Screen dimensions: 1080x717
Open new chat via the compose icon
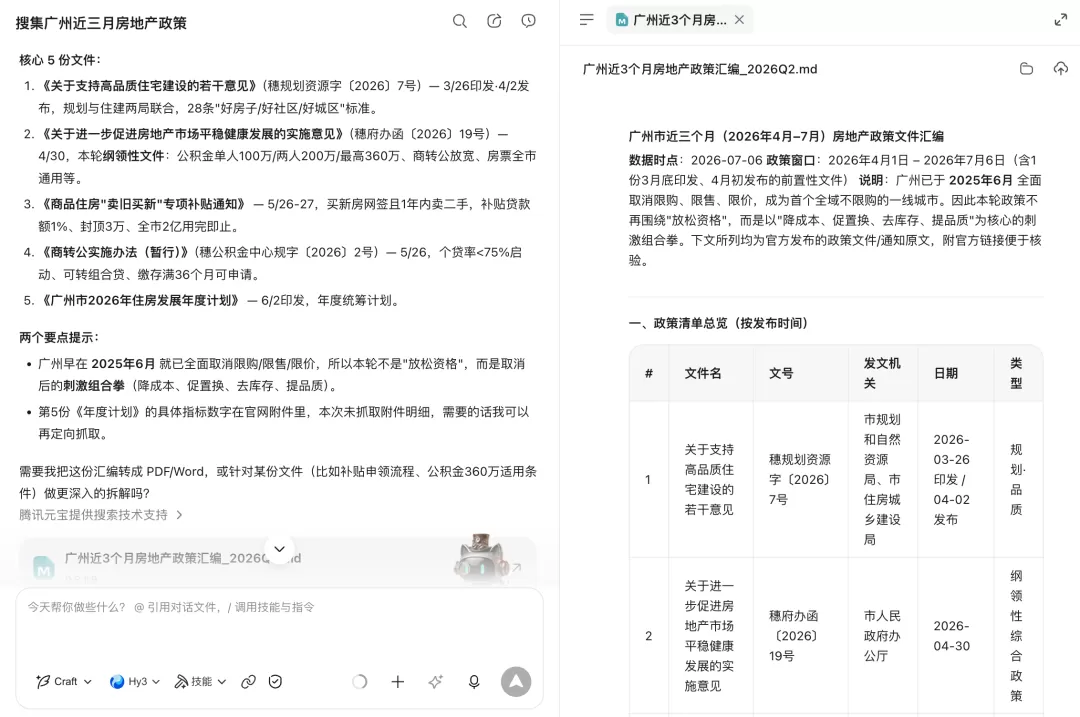pos(494,21)
